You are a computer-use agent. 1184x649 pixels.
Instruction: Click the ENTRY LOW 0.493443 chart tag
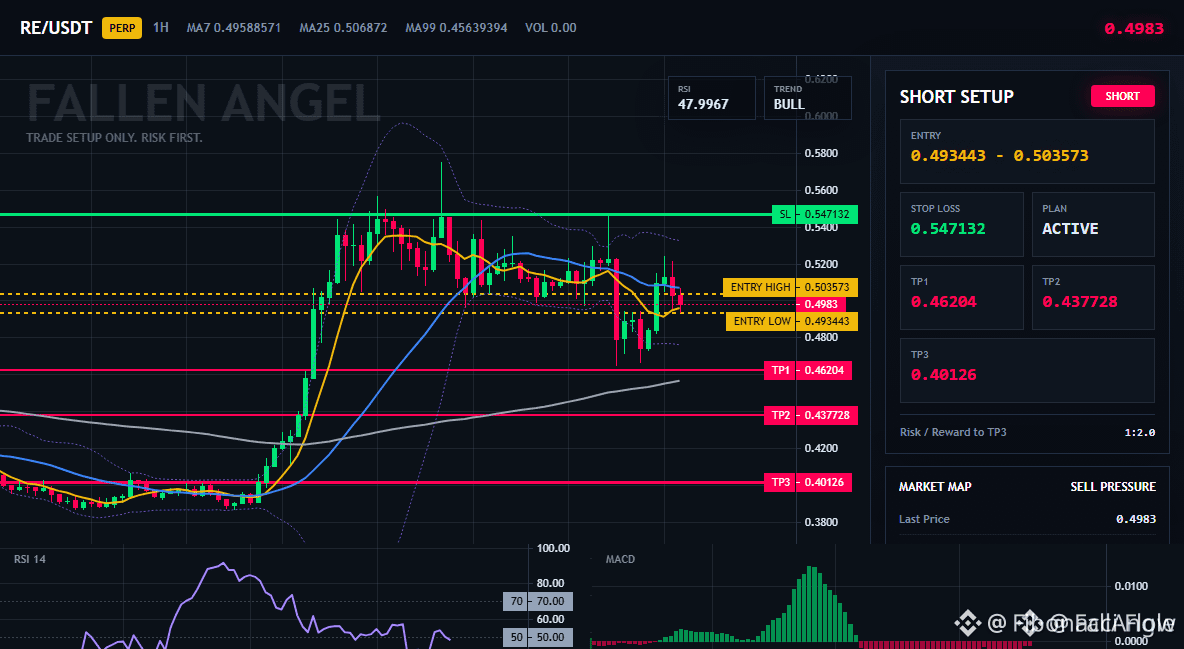(x=792, y=321)
